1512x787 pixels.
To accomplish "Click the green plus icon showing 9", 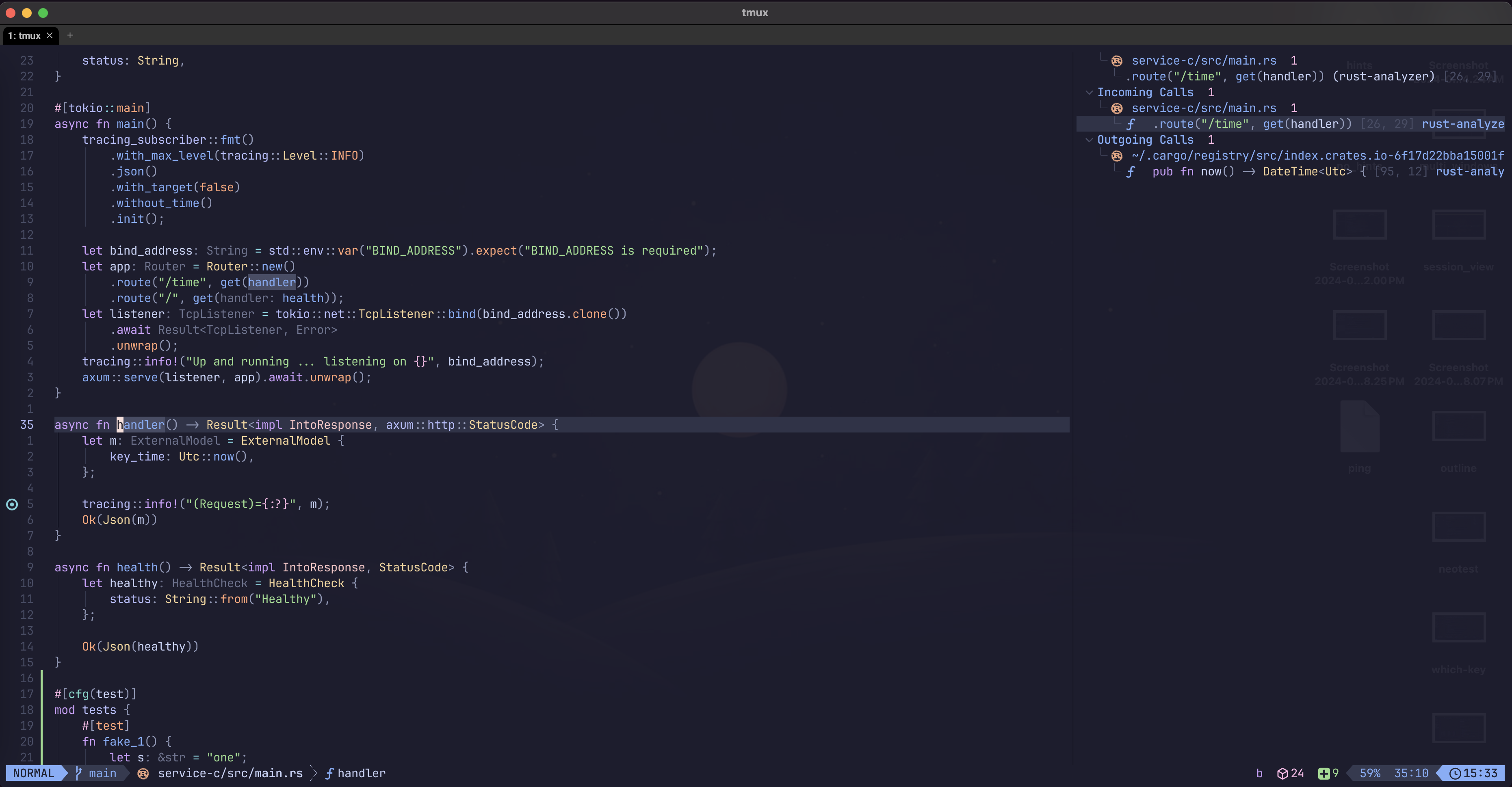I will pos(1324,773).
